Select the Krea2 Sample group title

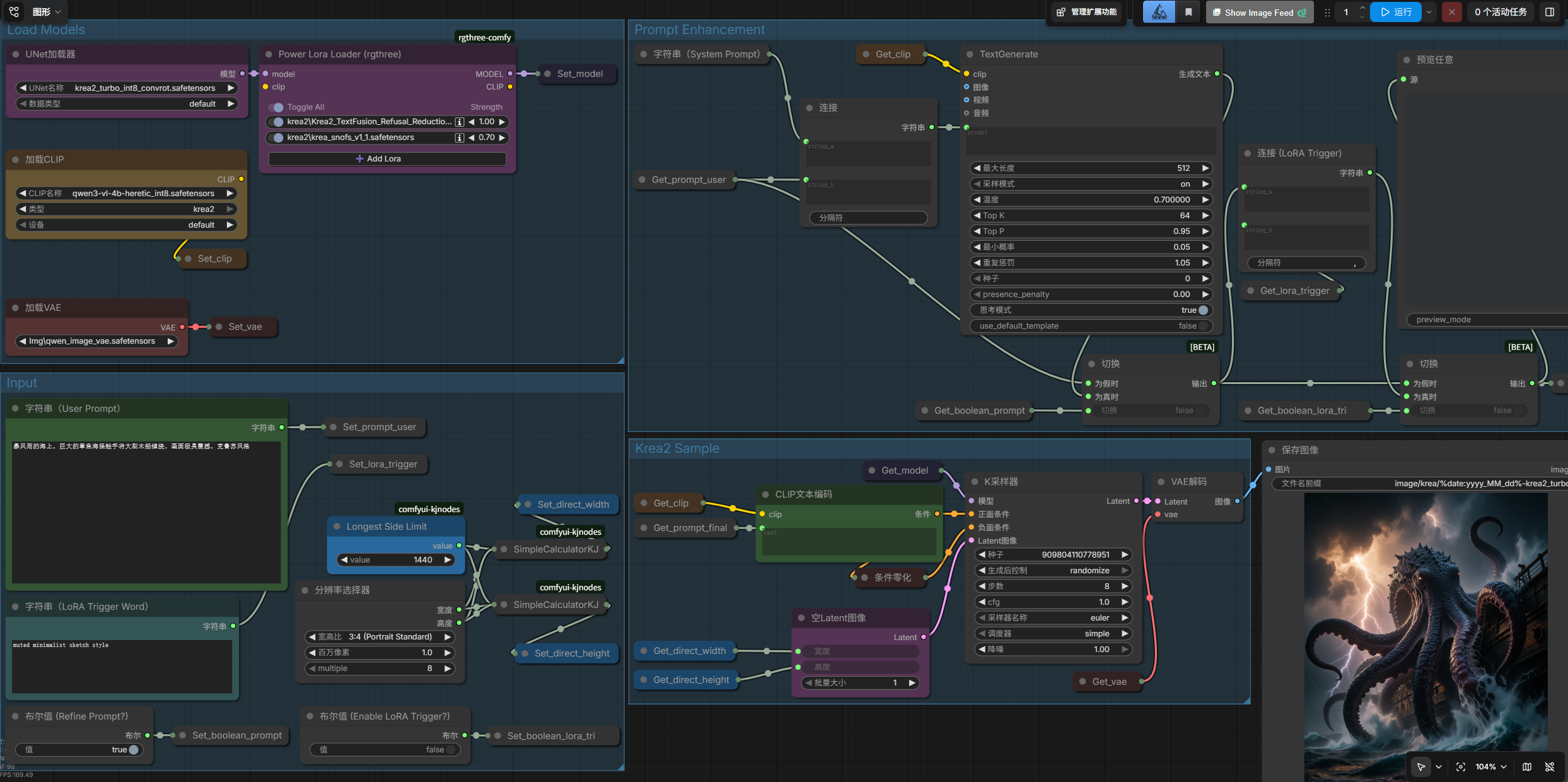pos(677,448)
